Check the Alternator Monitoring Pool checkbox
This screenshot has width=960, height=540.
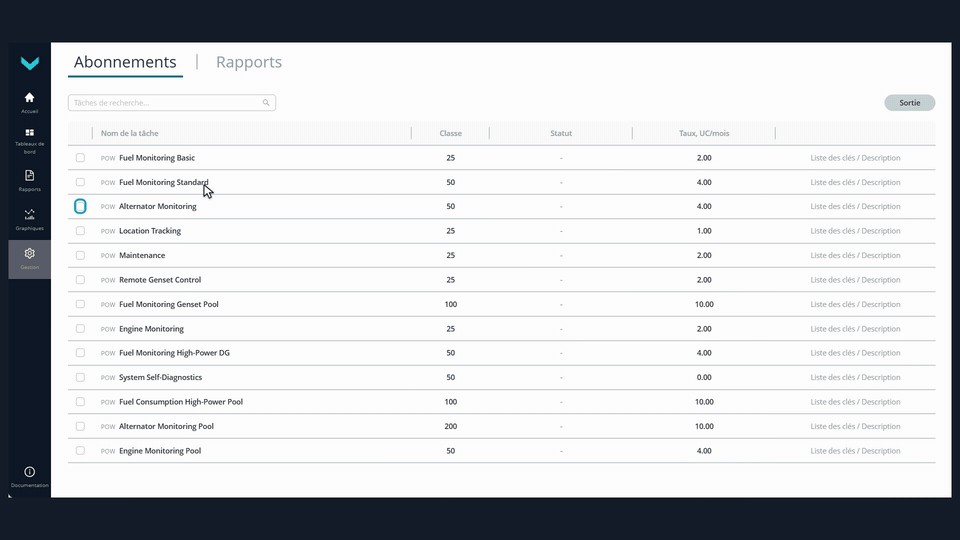click(x=80, y=426)
